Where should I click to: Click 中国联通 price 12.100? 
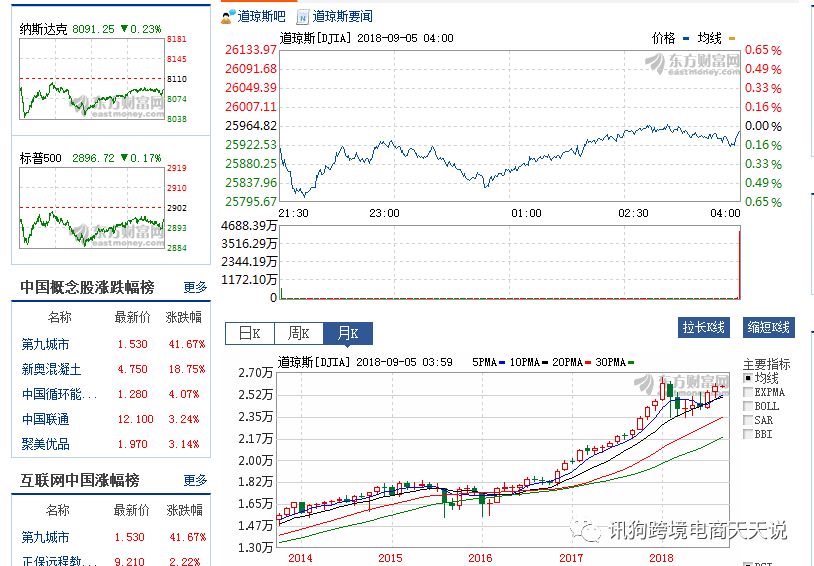(x=135, y=419)
